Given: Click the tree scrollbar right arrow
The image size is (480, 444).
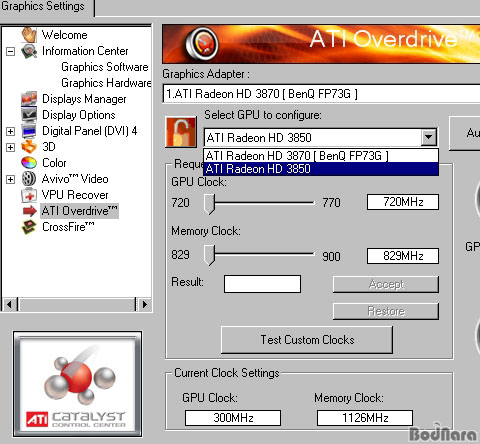Looking at the screenshot, I should (x=144, y=304).
